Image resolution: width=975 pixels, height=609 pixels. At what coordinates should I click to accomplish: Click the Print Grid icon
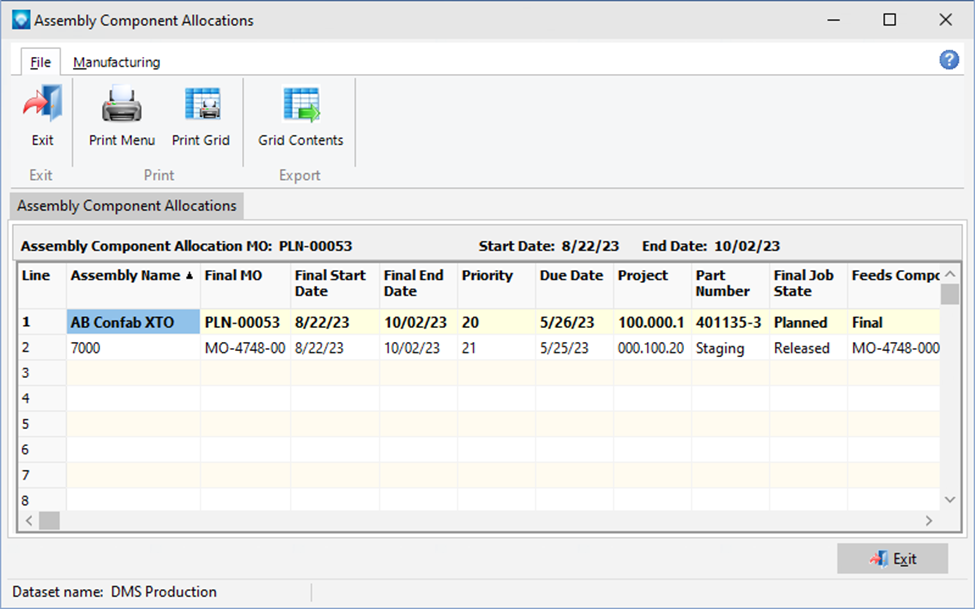point(202,104)
